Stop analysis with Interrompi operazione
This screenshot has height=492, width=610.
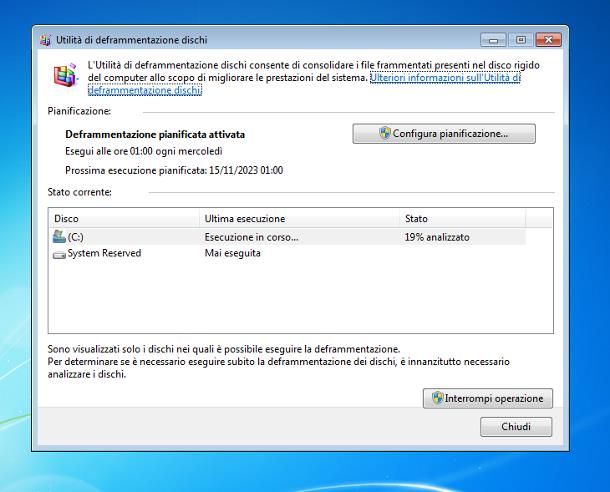point(488,398)
